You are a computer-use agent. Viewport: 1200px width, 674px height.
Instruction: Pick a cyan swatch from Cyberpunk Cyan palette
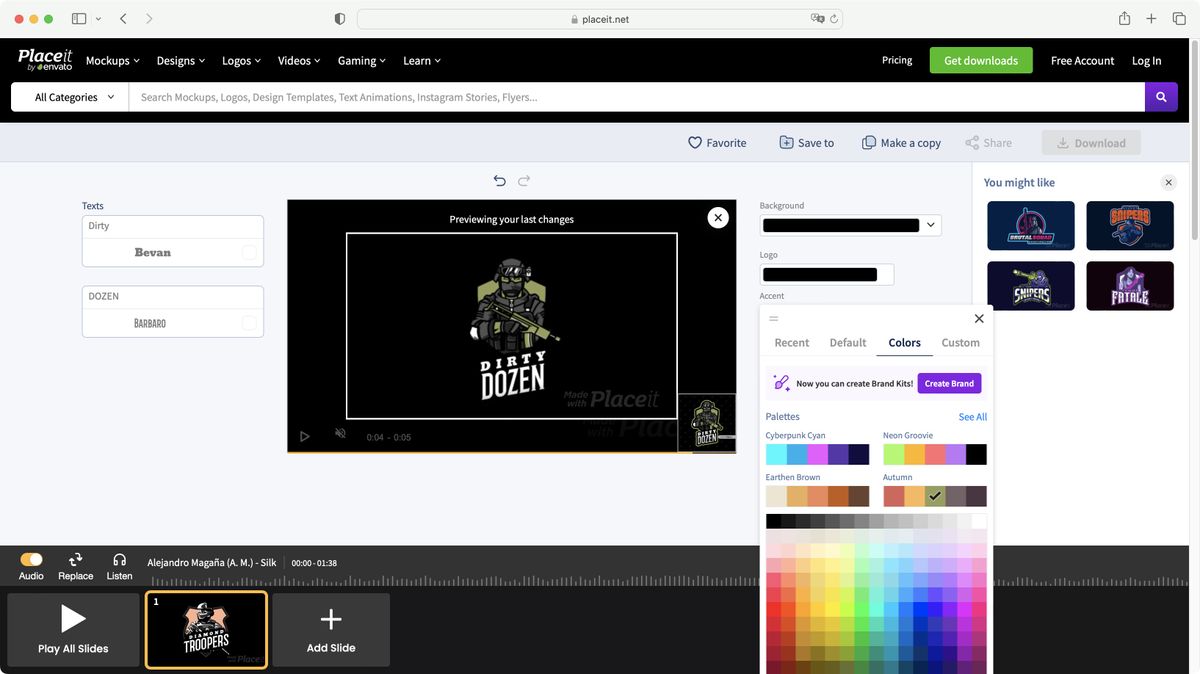pos(775,453)
